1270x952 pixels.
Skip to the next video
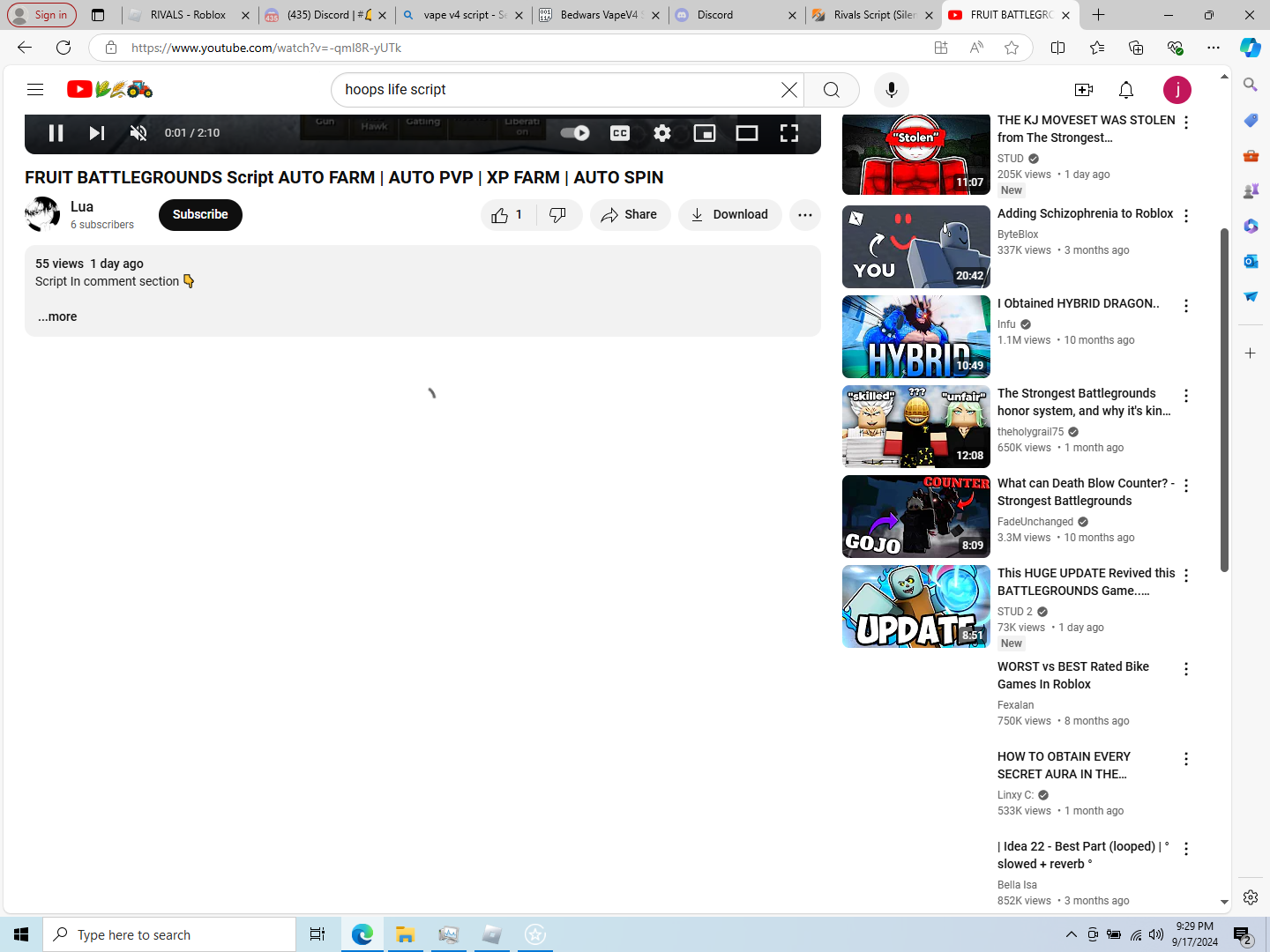click(x=97, y=133)
